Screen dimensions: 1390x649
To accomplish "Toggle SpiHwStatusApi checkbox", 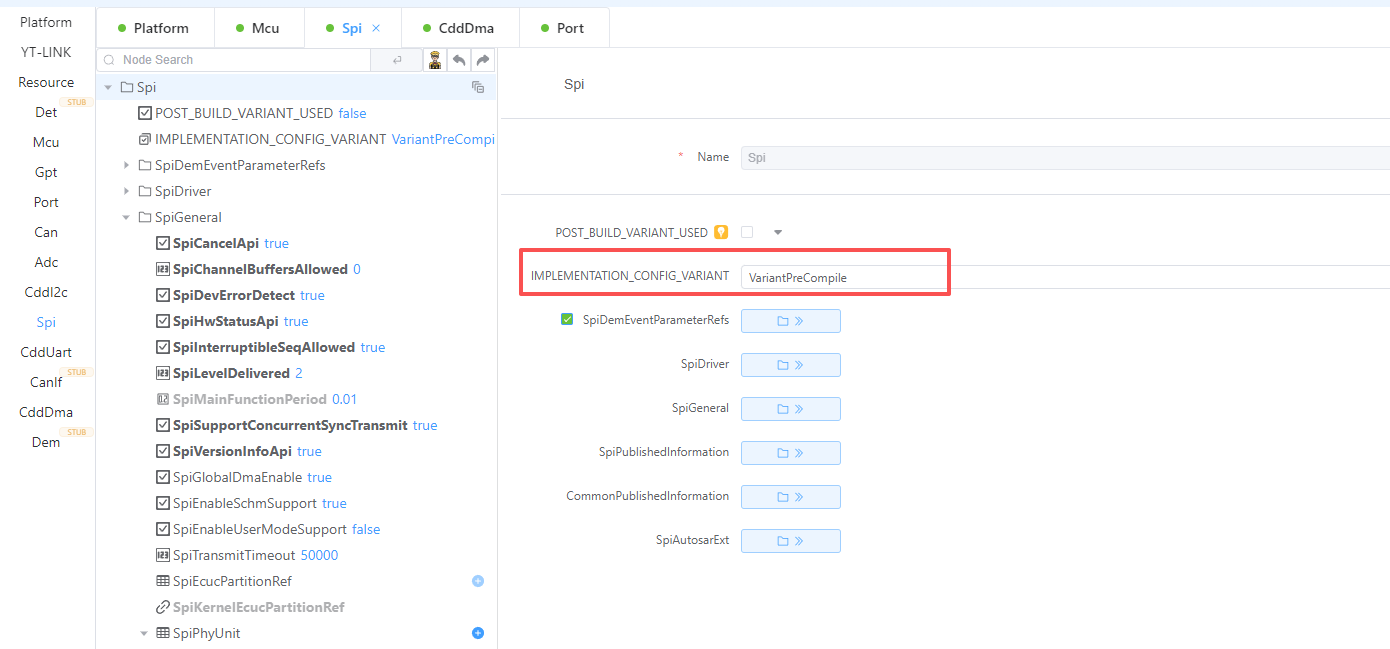I will click(163, 321).
